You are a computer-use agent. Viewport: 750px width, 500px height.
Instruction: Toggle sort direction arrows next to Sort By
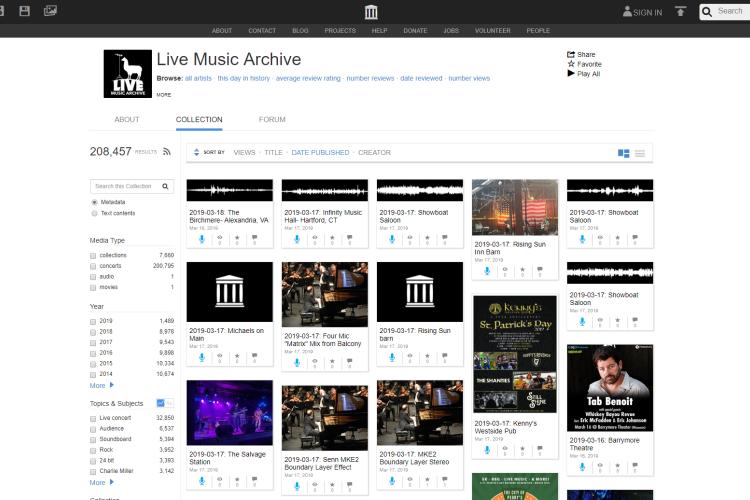(x=196, y=152)
